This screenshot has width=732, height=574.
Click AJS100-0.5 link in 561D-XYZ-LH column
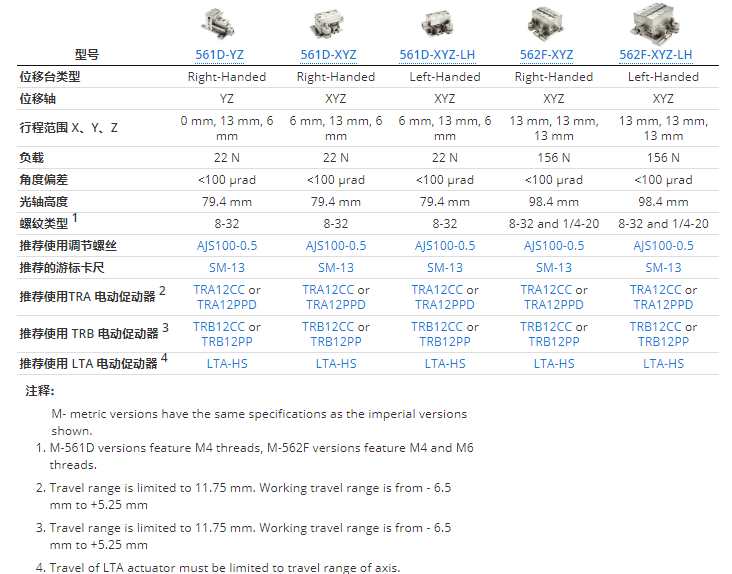pos(445,246)
